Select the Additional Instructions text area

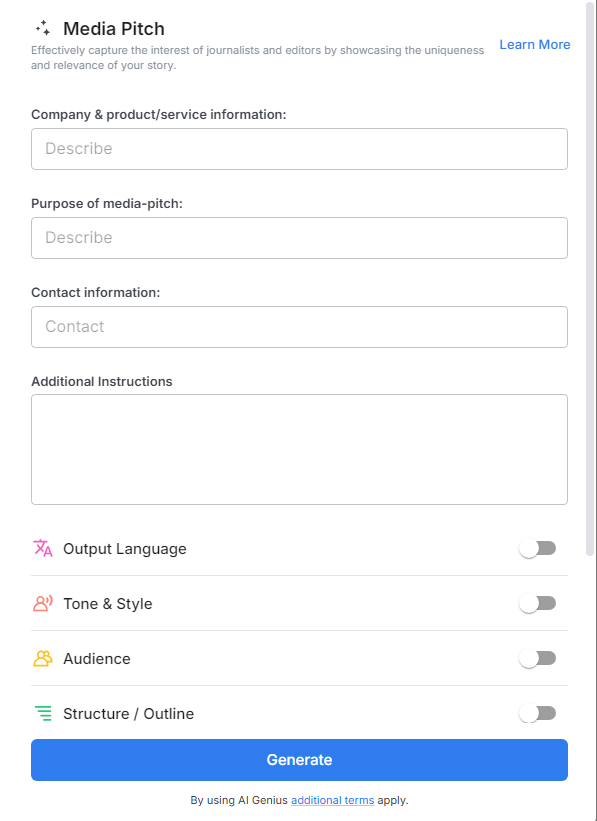[x=299, y=449]
